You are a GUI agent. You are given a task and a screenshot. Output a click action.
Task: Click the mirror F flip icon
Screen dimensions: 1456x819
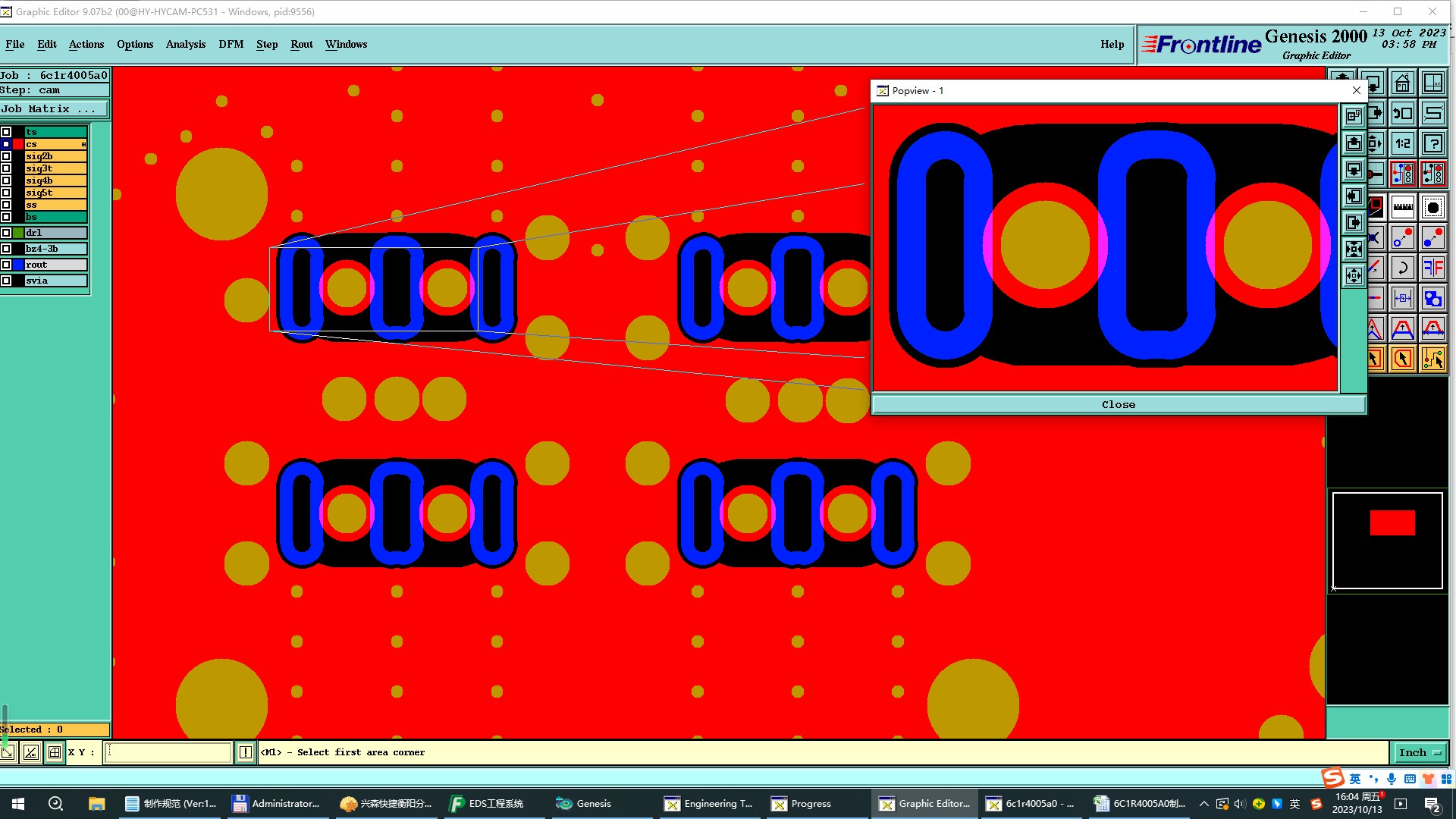pyautogui.click(x=1432, y=267)
